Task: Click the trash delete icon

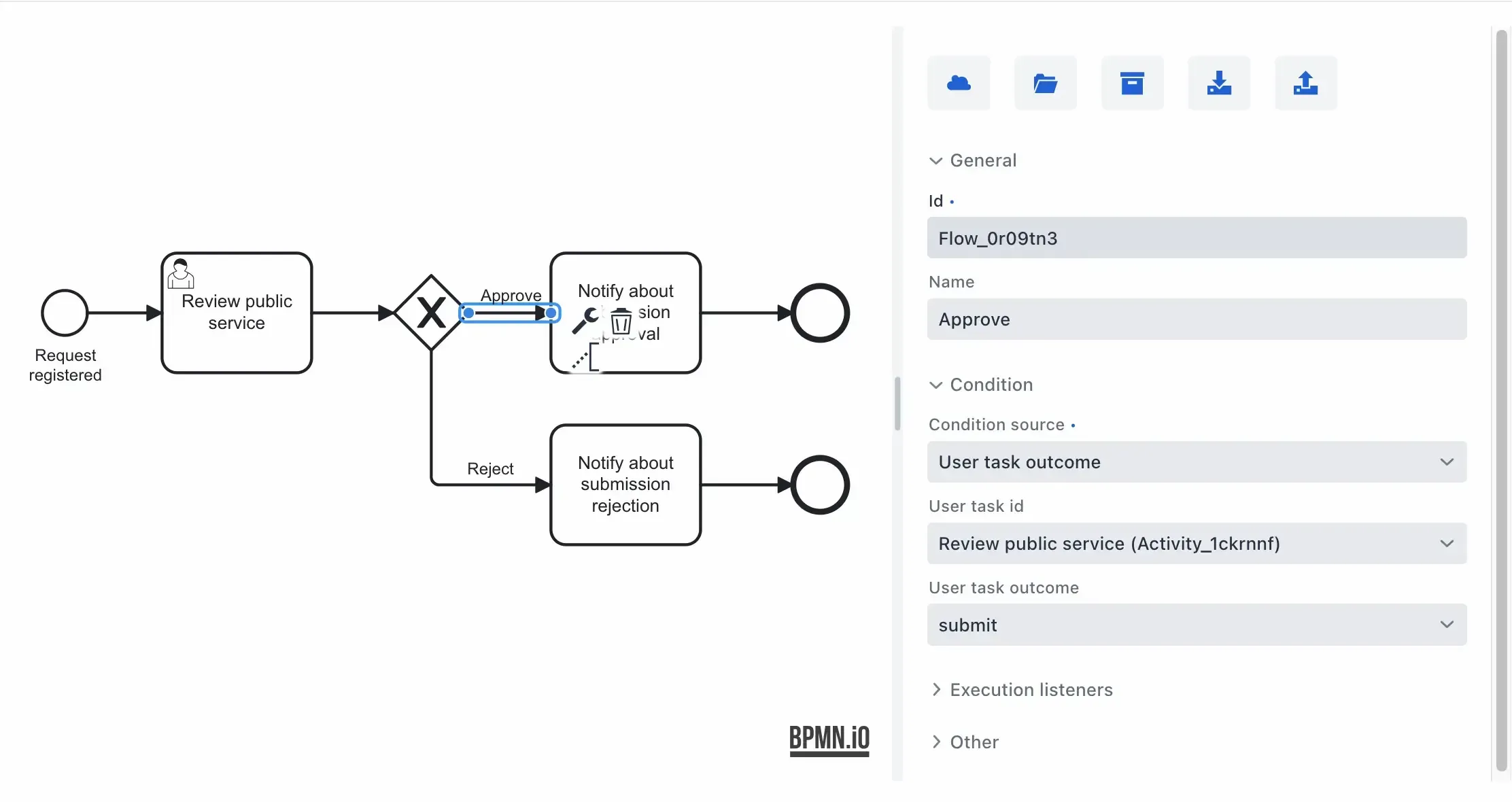Action: point(621,321)
